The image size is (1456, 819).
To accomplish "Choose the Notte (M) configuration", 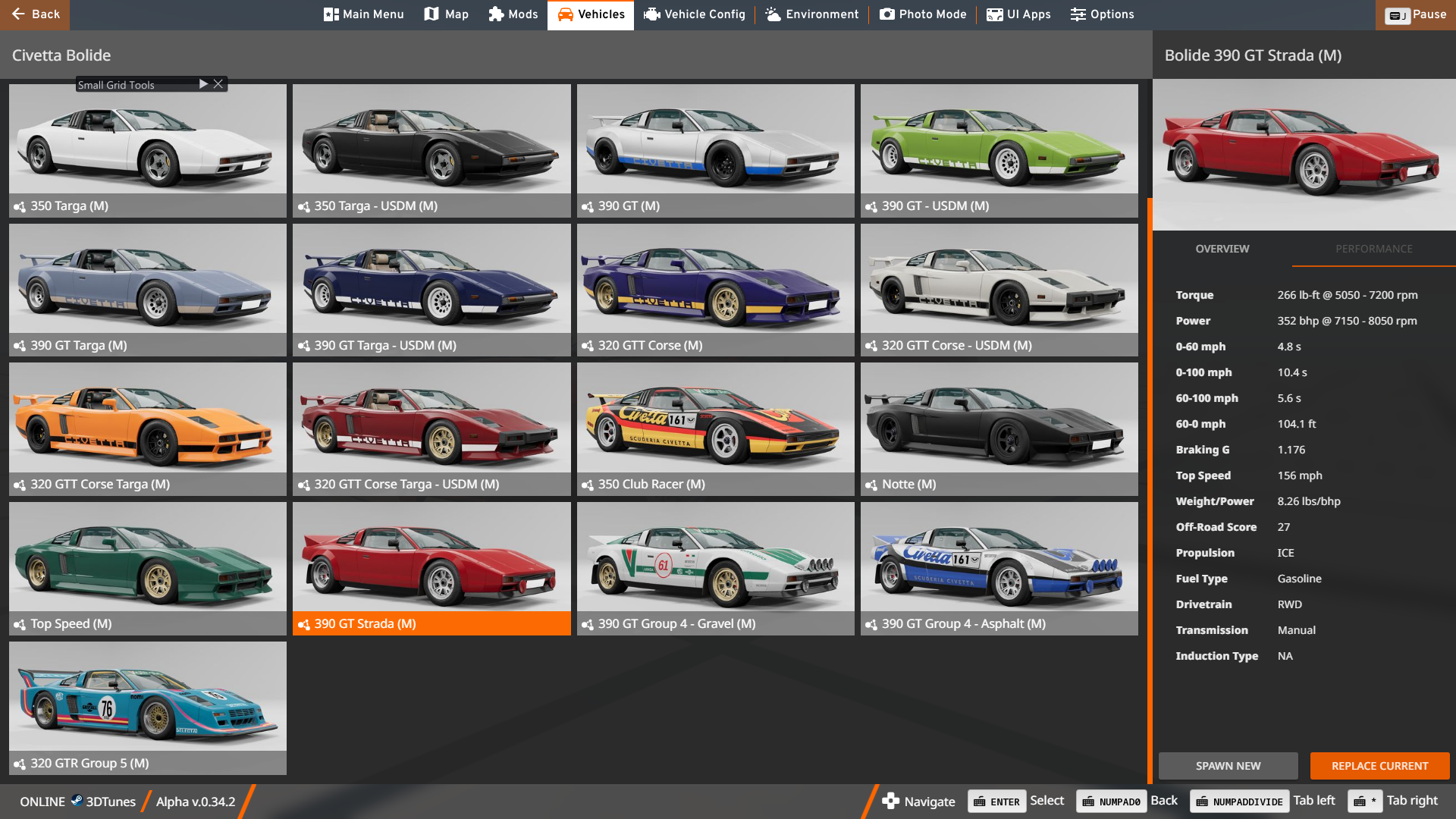I will click(x=999, y=428).
